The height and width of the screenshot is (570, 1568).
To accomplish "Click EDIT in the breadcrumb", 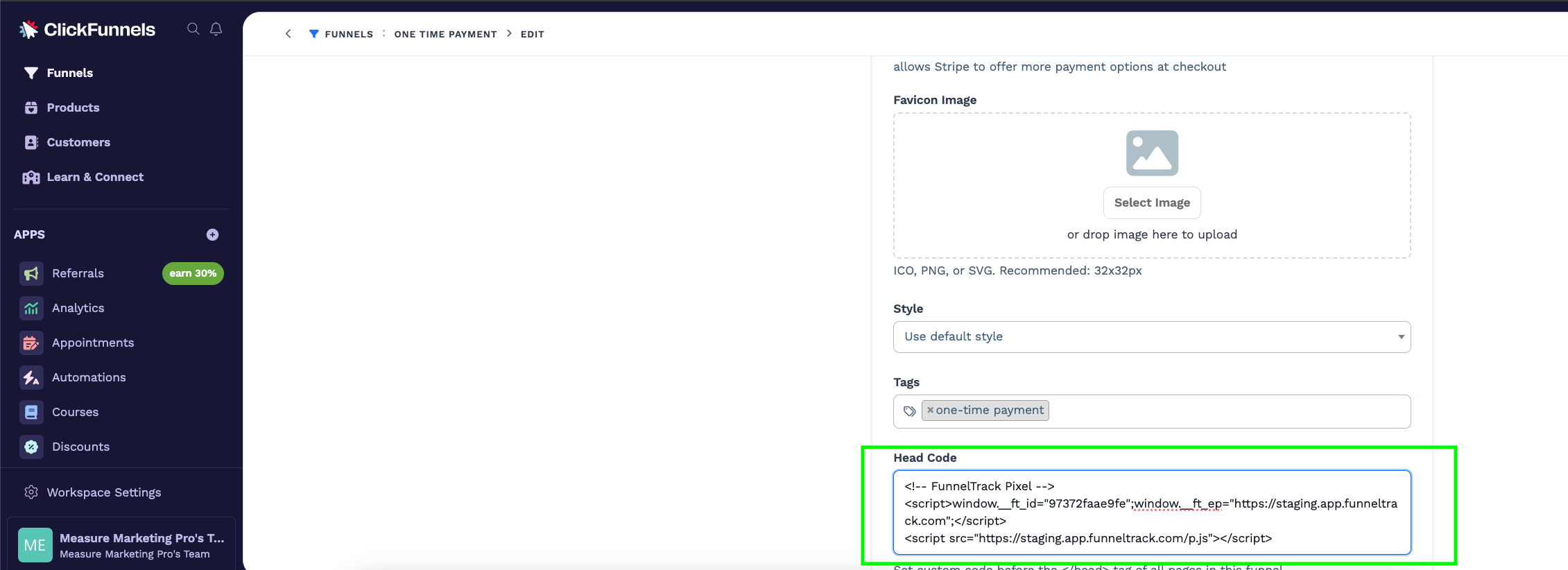I will tap(533, 34).
